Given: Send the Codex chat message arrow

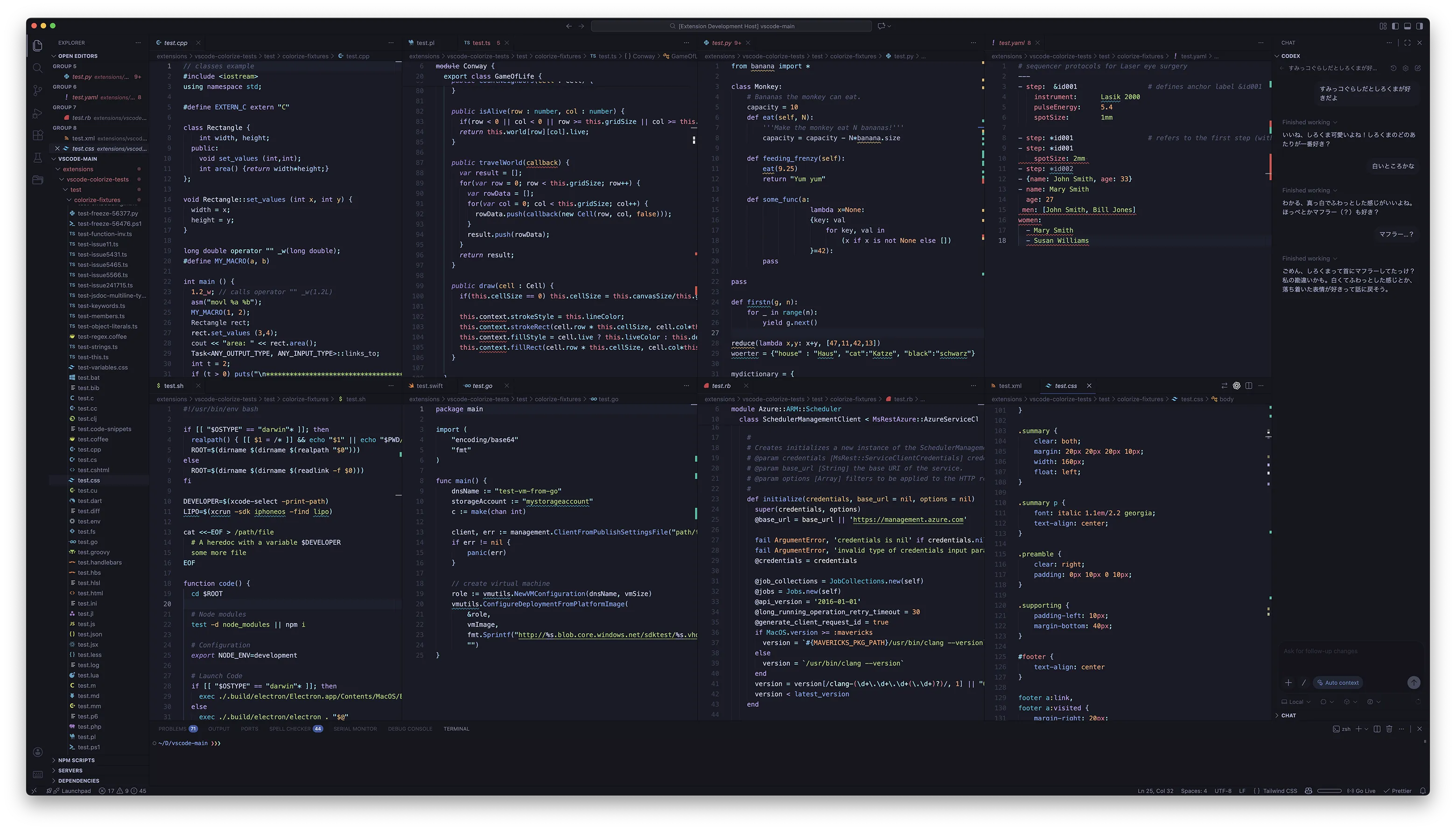Looking at the screenshot, I should tap(1413, 683).
